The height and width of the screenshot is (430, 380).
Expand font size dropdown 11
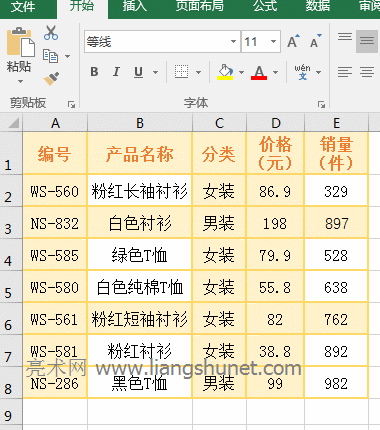[x=273, y=41]
